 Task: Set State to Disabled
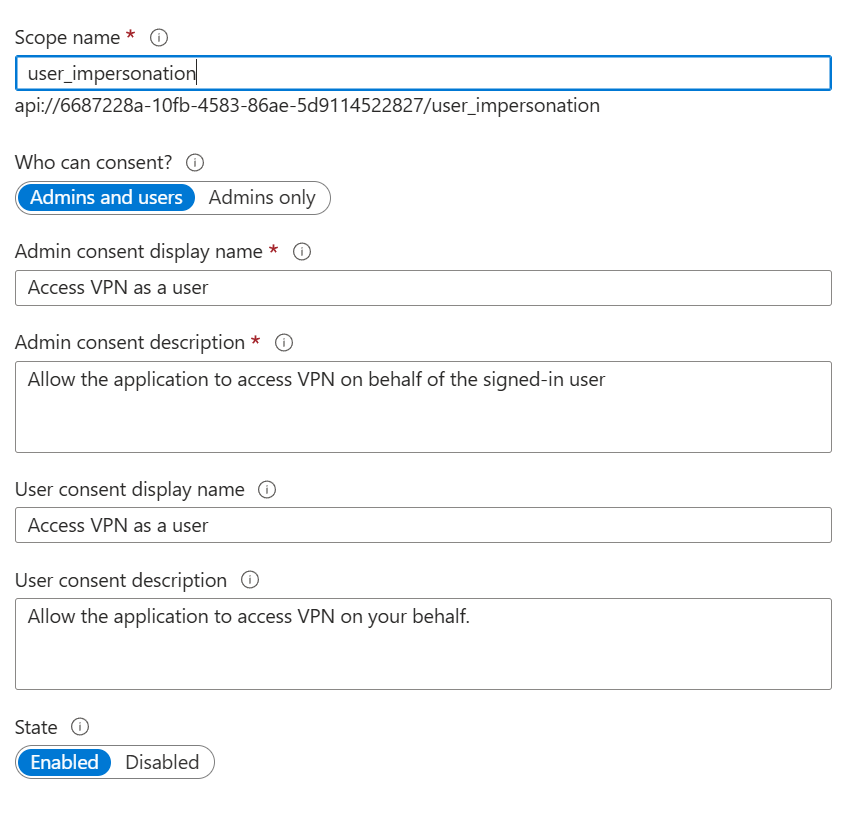(162, 762)
